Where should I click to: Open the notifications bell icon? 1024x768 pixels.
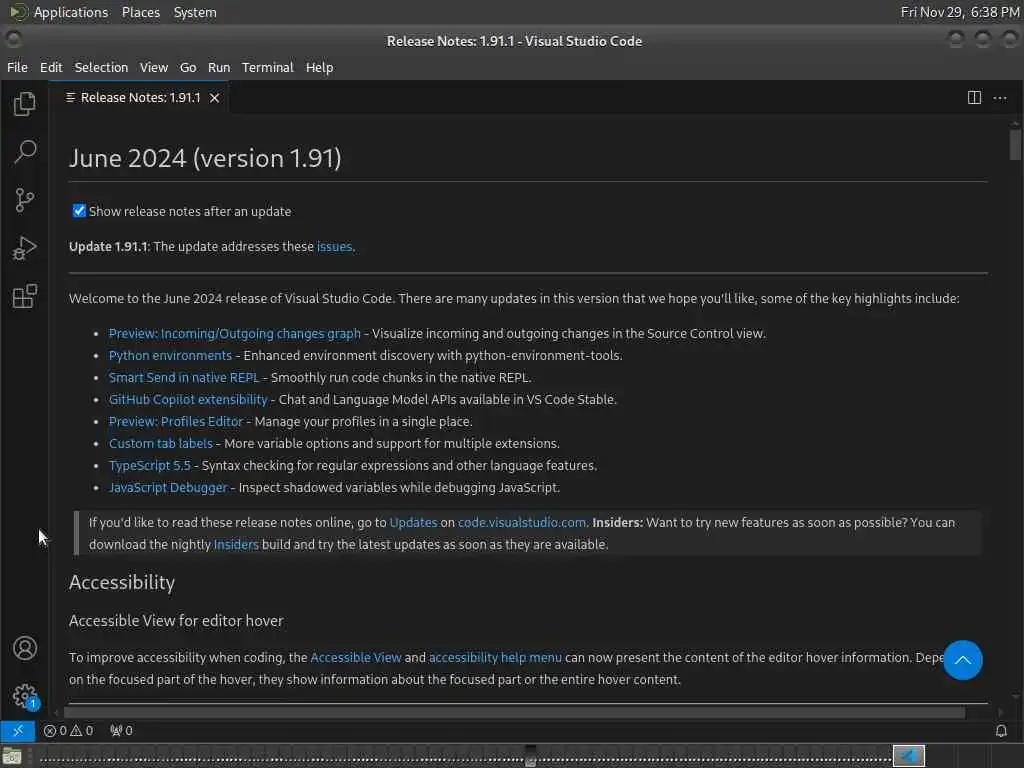pyautogui.click(x=1001, y=731)
